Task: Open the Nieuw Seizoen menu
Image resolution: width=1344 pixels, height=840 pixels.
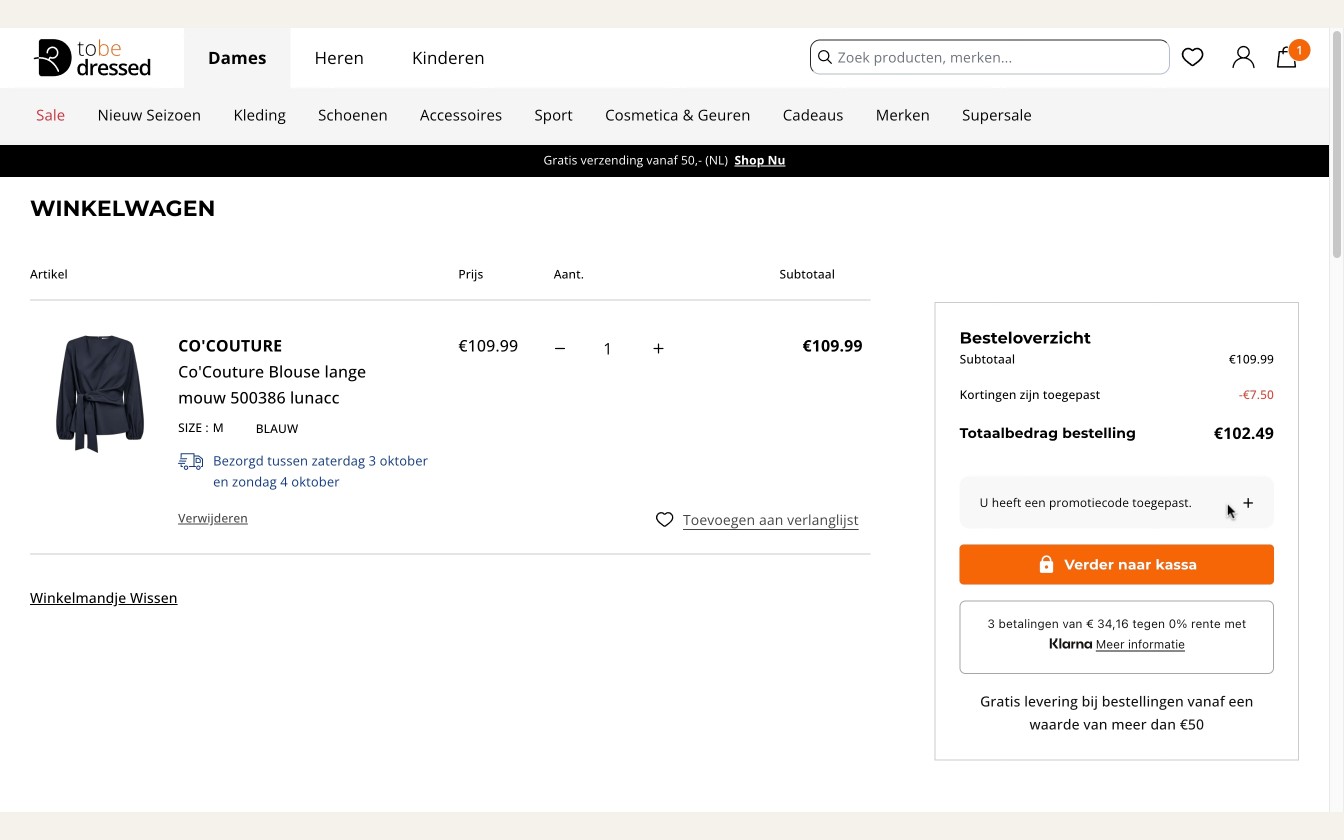Action: point(149,115)
